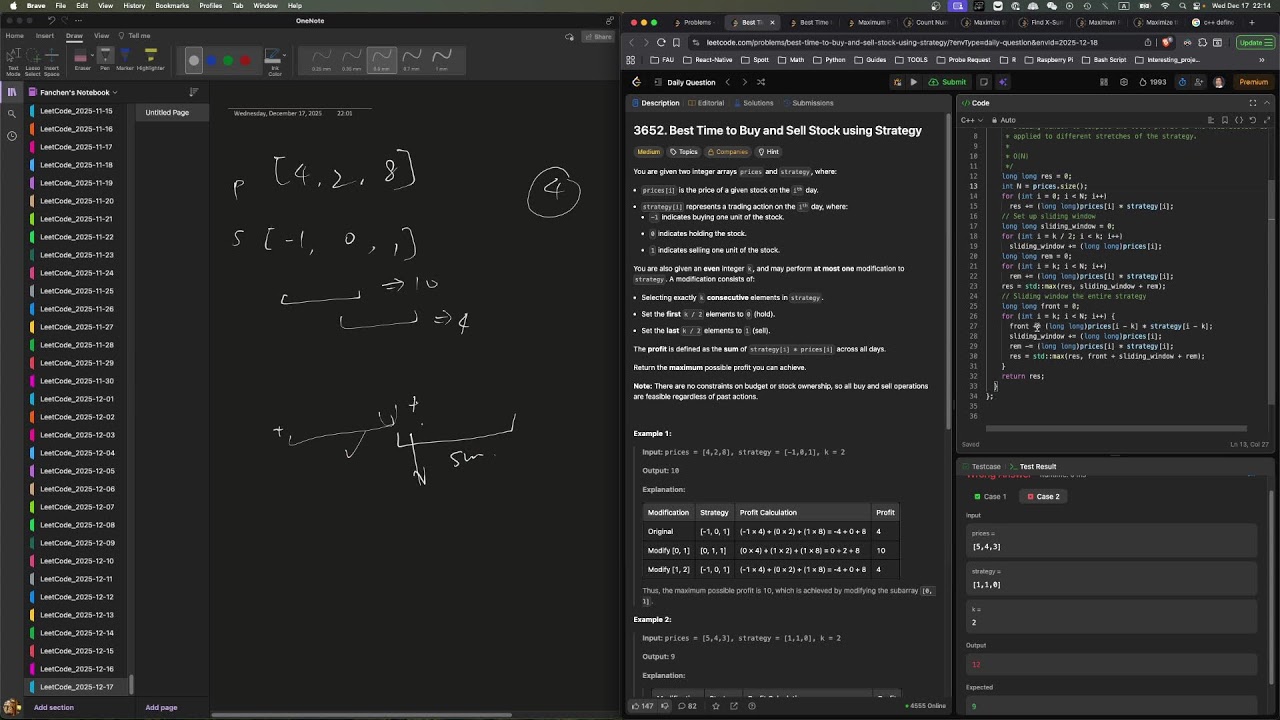The height and width of the screenshot is (720, 1280).
Task: Open the timer stopwatch icon
Action: tap(1182, 82)
